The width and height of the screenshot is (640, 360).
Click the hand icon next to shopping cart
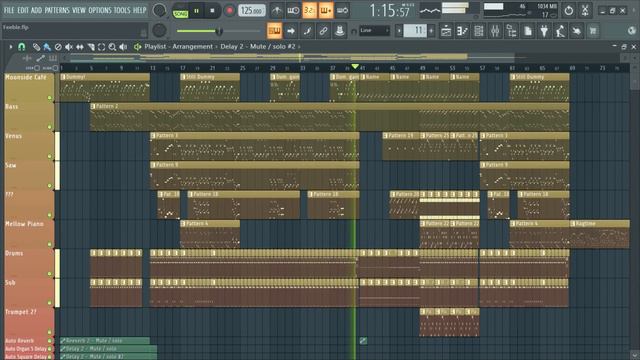(x=577, y=31)
